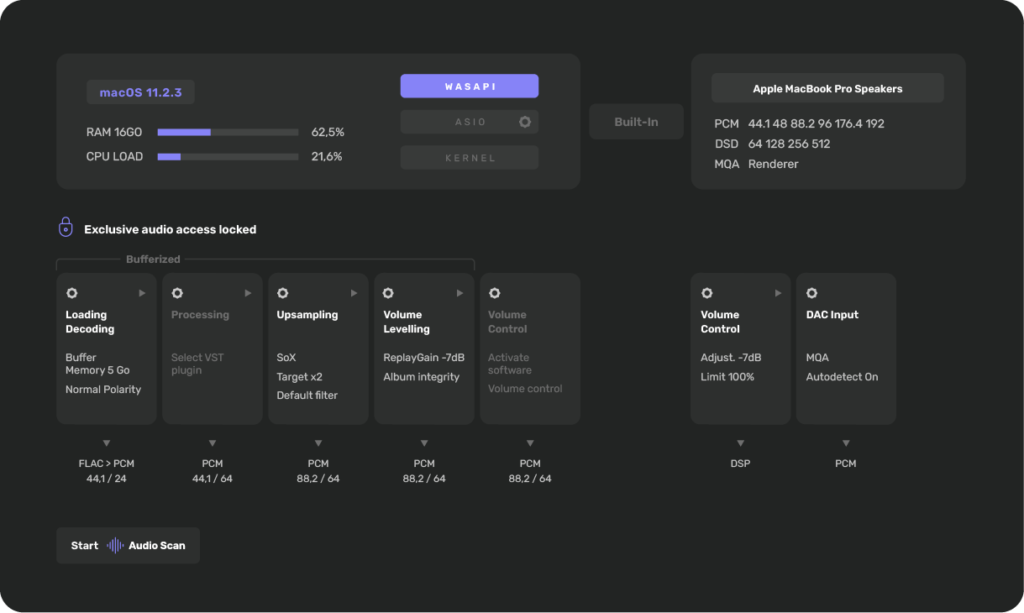This screenshot has height=613, width=1024.
Task: Click Limit 100% setting
Action: 728,377
